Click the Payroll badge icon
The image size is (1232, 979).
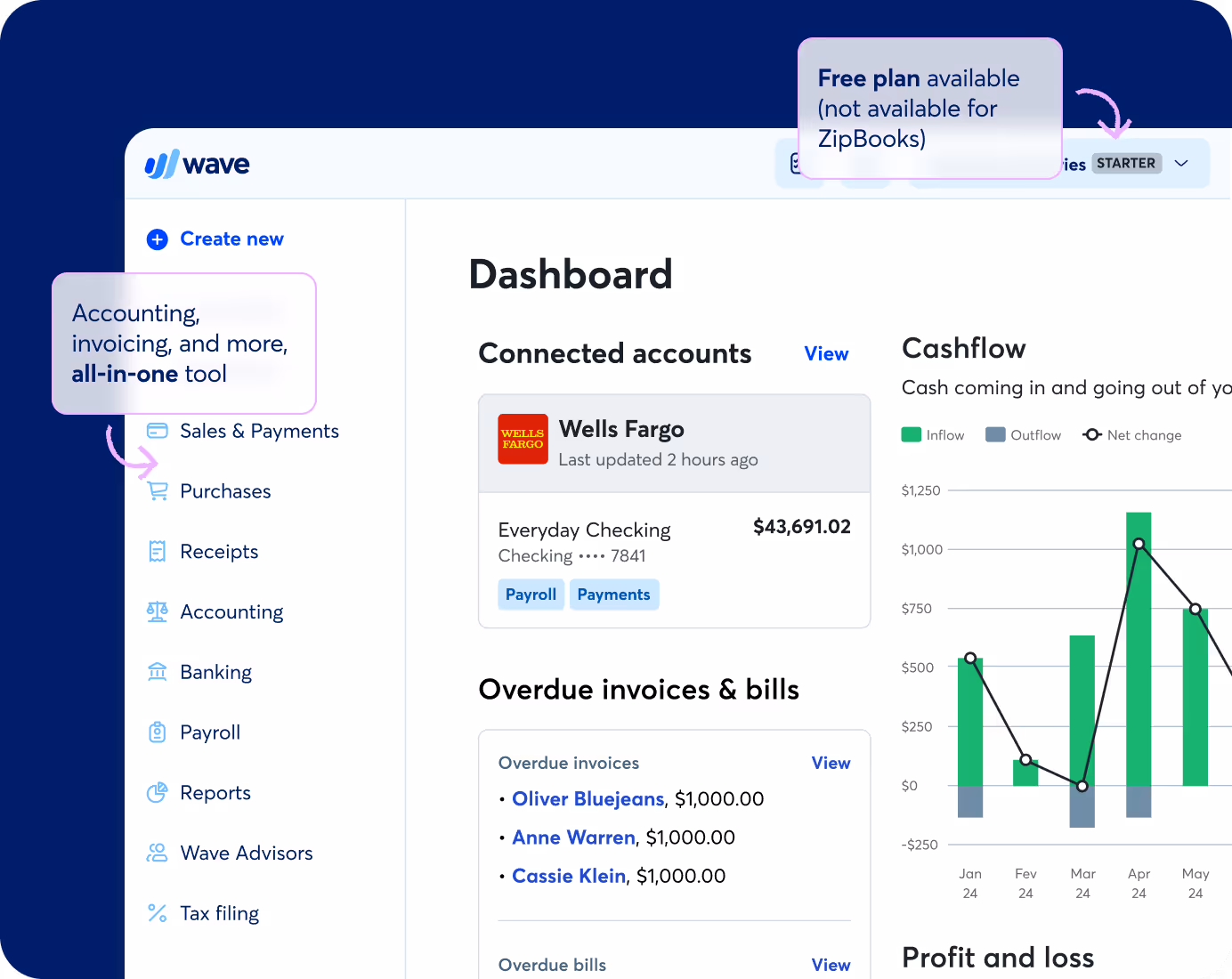[158, 732]
